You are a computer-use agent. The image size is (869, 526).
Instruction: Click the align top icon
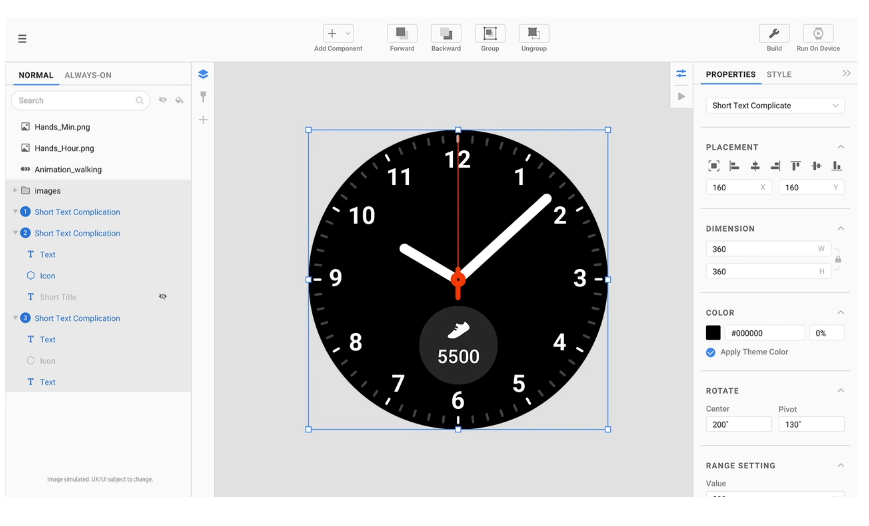coord(796,166)
